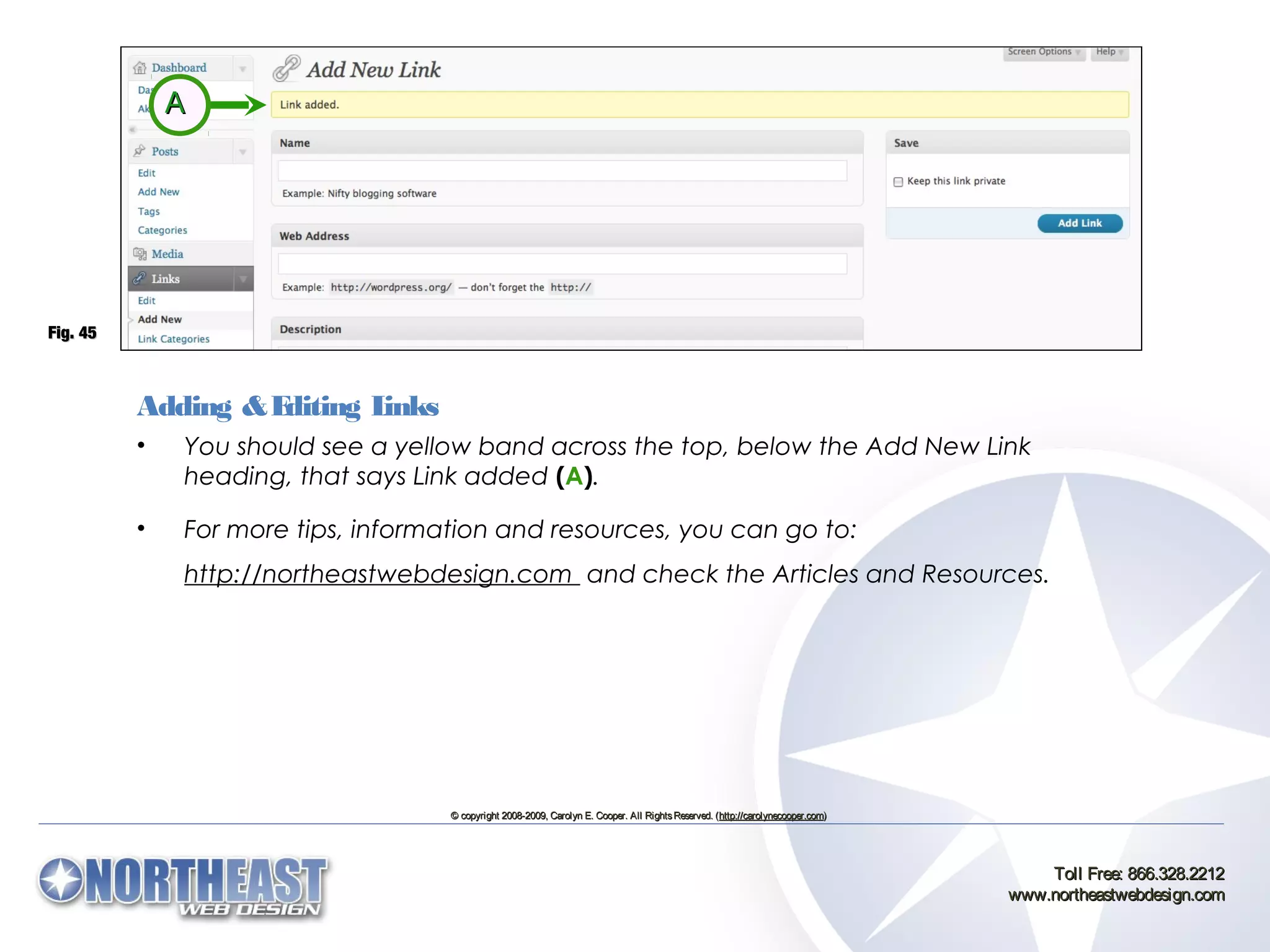Click the Posts pushpin icon

point(140,151)
